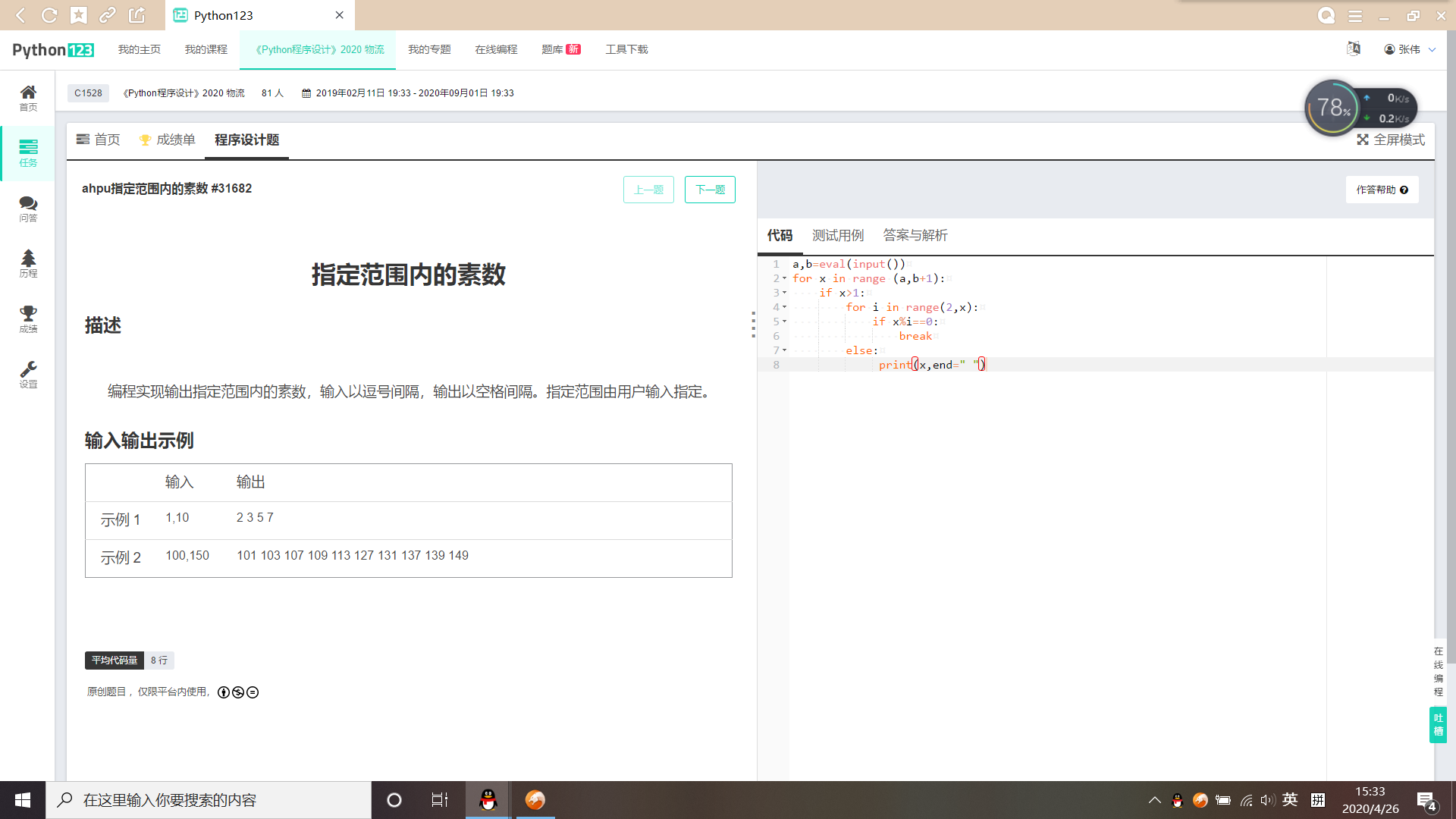Viewport: 1456px width, 819px height.
Task: Collapse the code fold arrow on line 2
Action: point(784,278)
